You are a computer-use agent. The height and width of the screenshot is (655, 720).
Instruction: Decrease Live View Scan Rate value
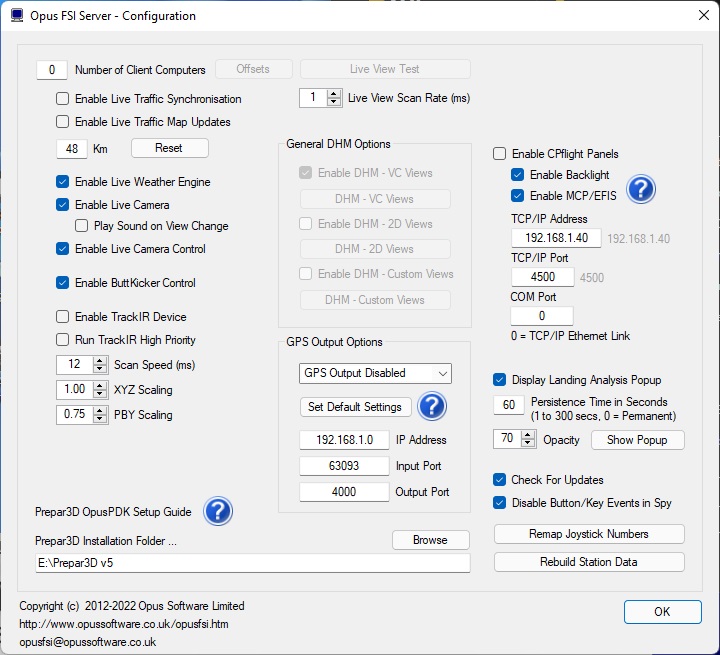pos(334,102)
